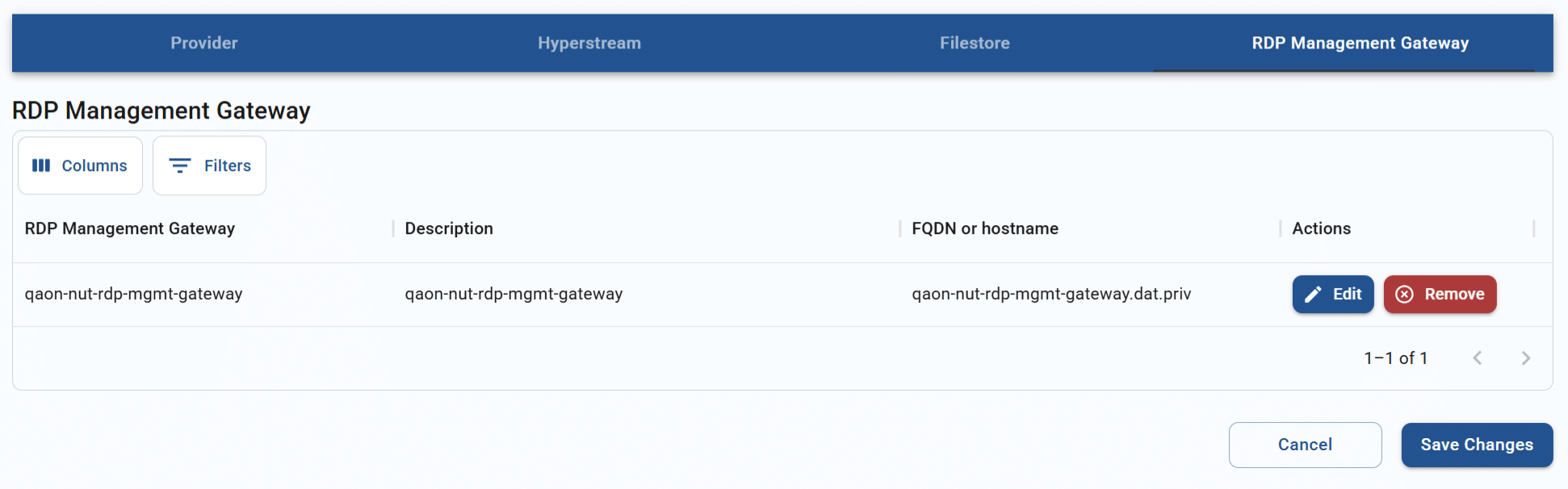Click the Description cell in the gateway row
Screen dimensions: 1568x489
pyautogui.click(x=514, y=295)
